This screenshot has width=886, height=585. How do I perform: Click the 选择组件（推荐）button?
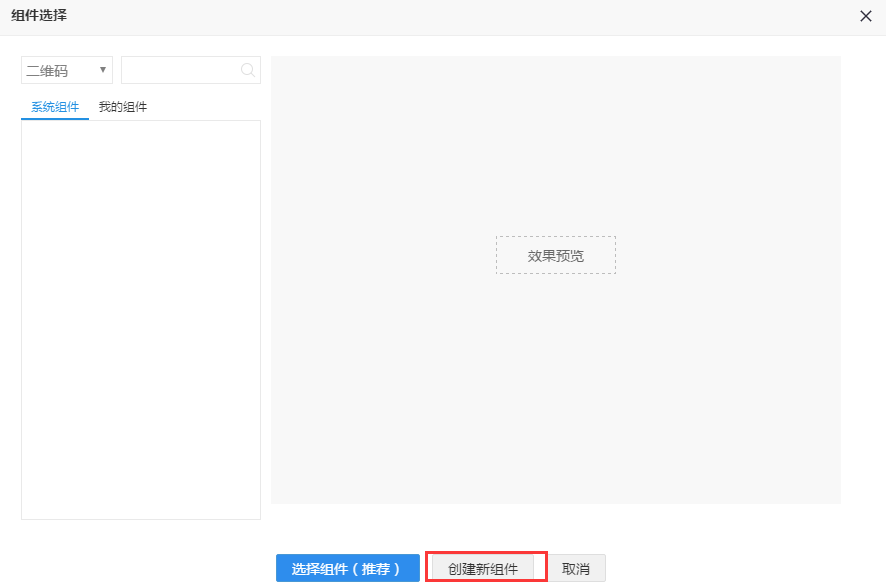pyautogui.click(x=348, y=568)
